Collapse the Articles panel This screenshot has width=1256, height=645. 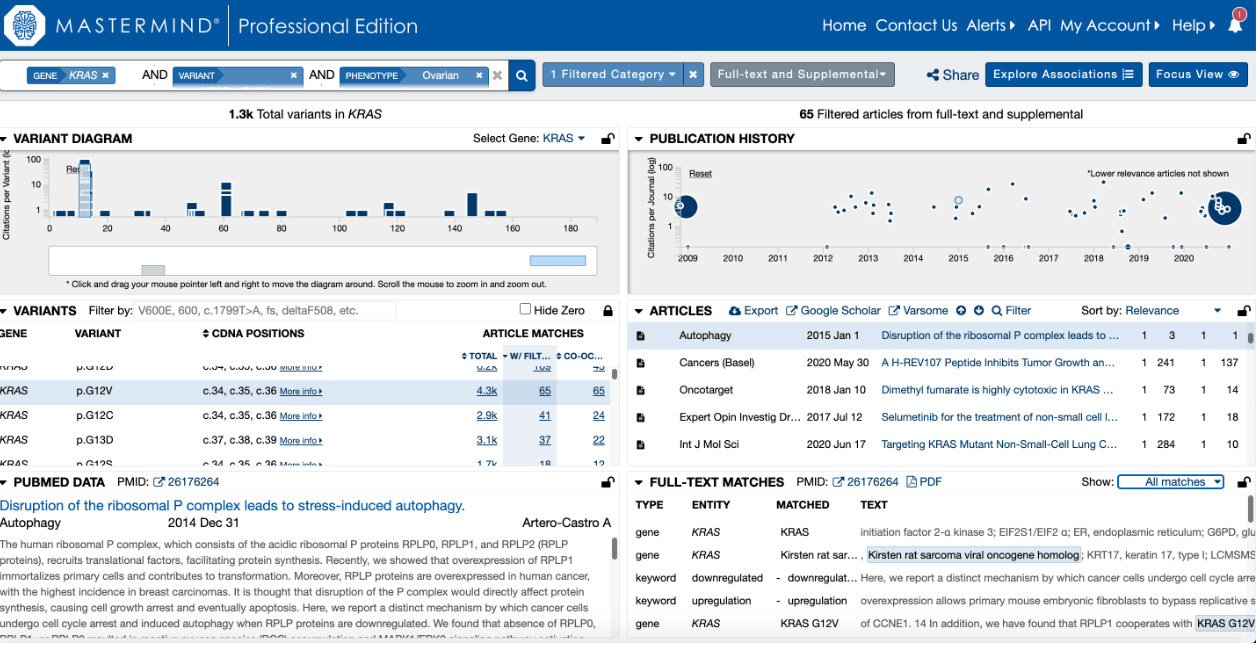639,311
